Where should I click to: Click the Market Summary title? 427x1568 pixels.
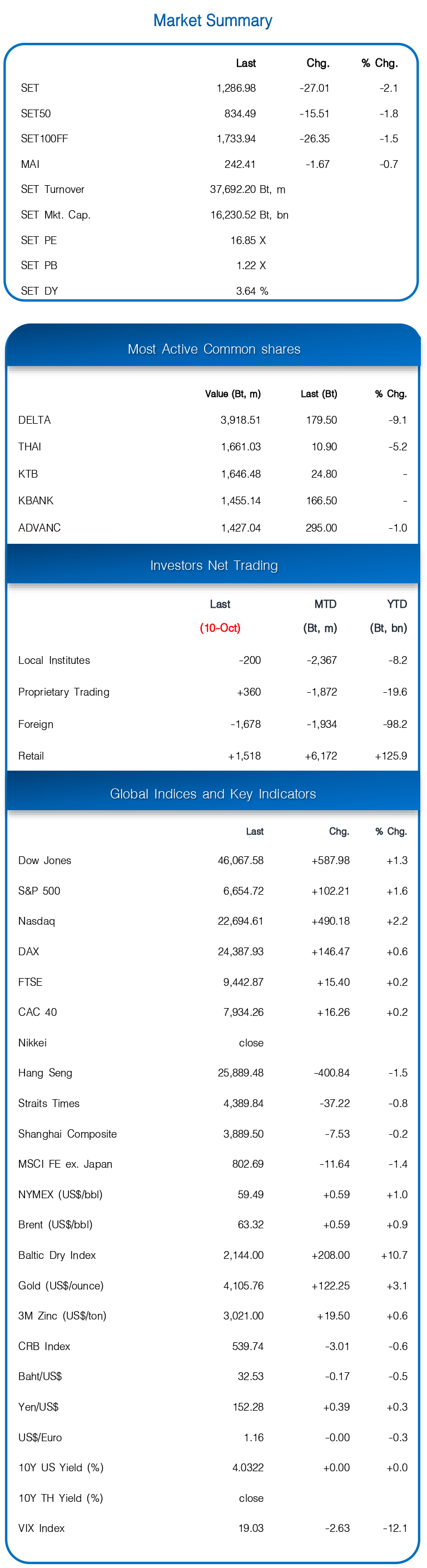[212, 21]
